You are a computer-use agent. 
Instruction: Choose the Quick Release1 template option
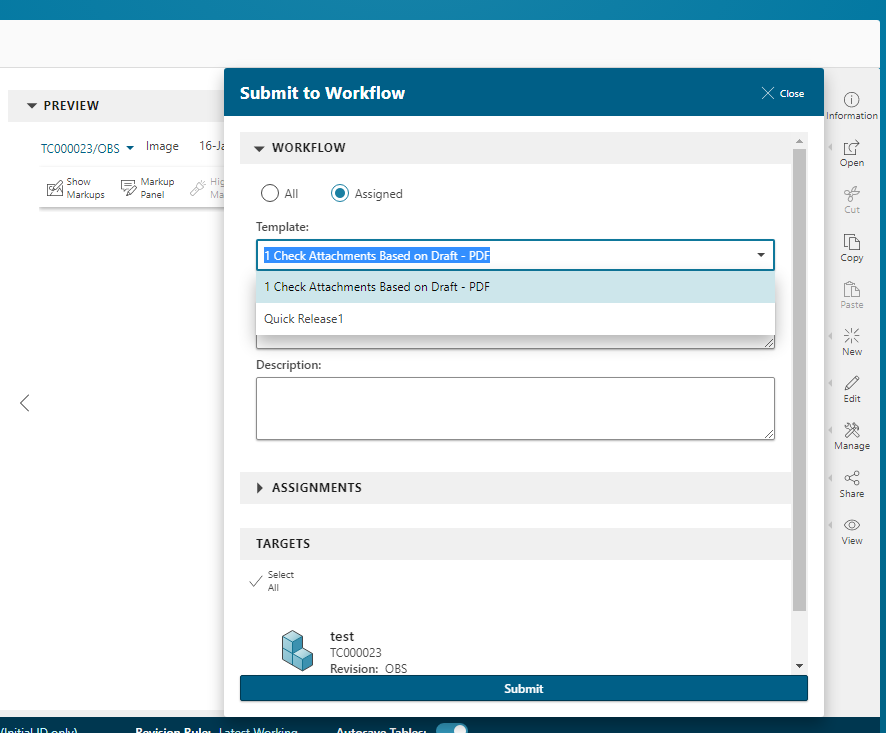tap(303, 318)
